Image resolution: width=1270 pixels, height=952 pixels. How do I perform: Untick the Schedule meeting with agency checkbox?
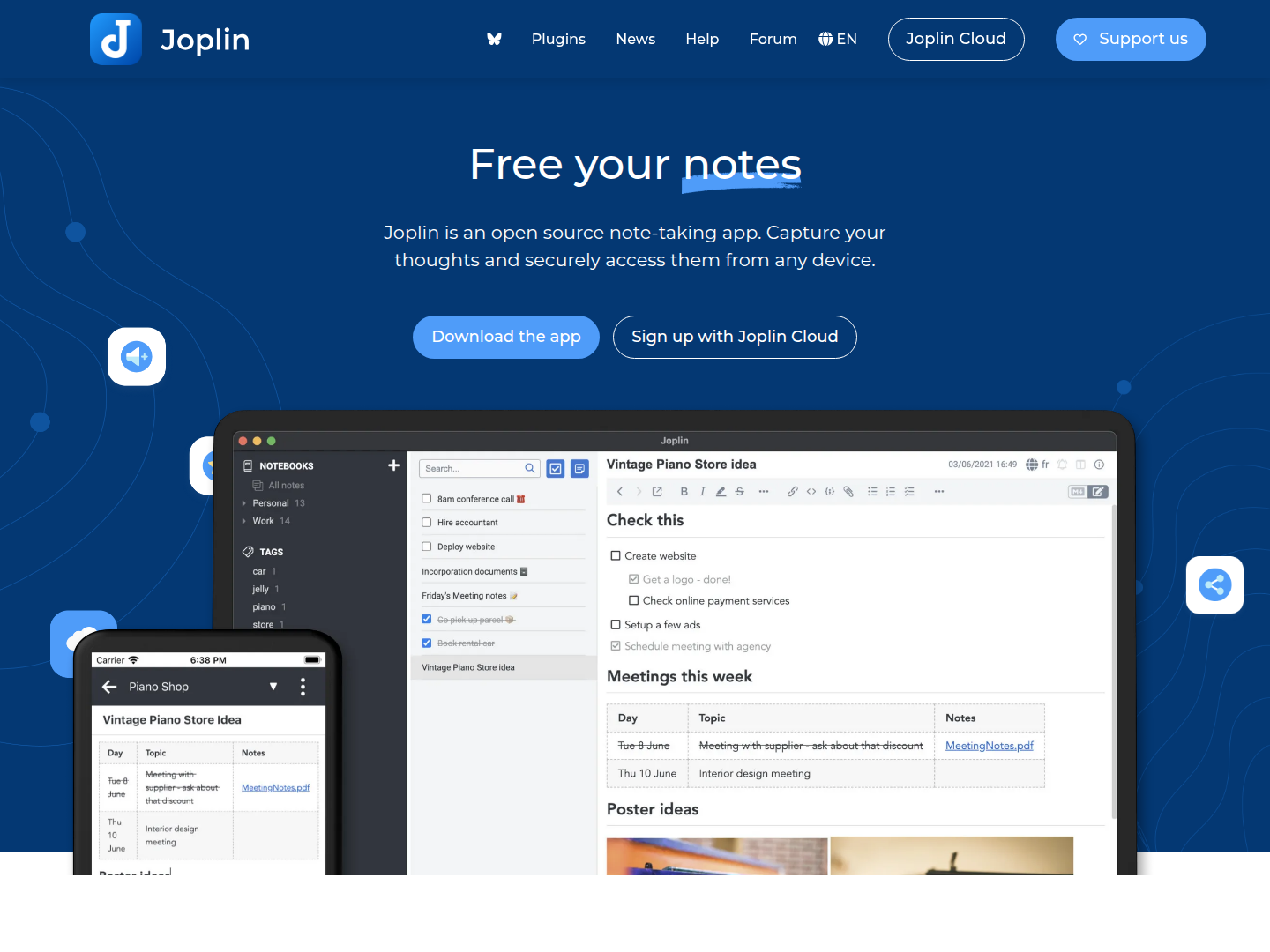coord(616,646)
